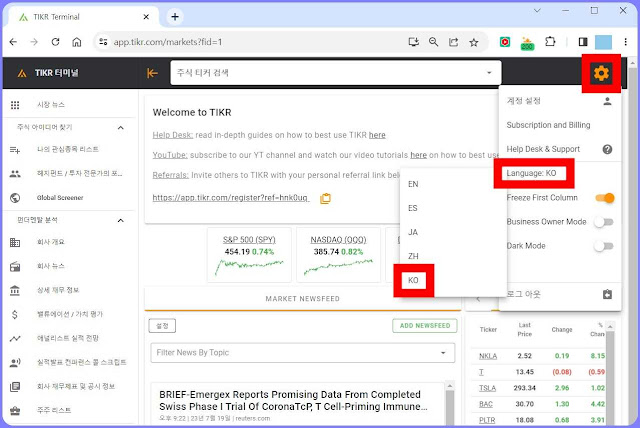Screen dimensions: 640x428
Task: Open the YouTube tutorials 'here' link
Action: (418, 155)
